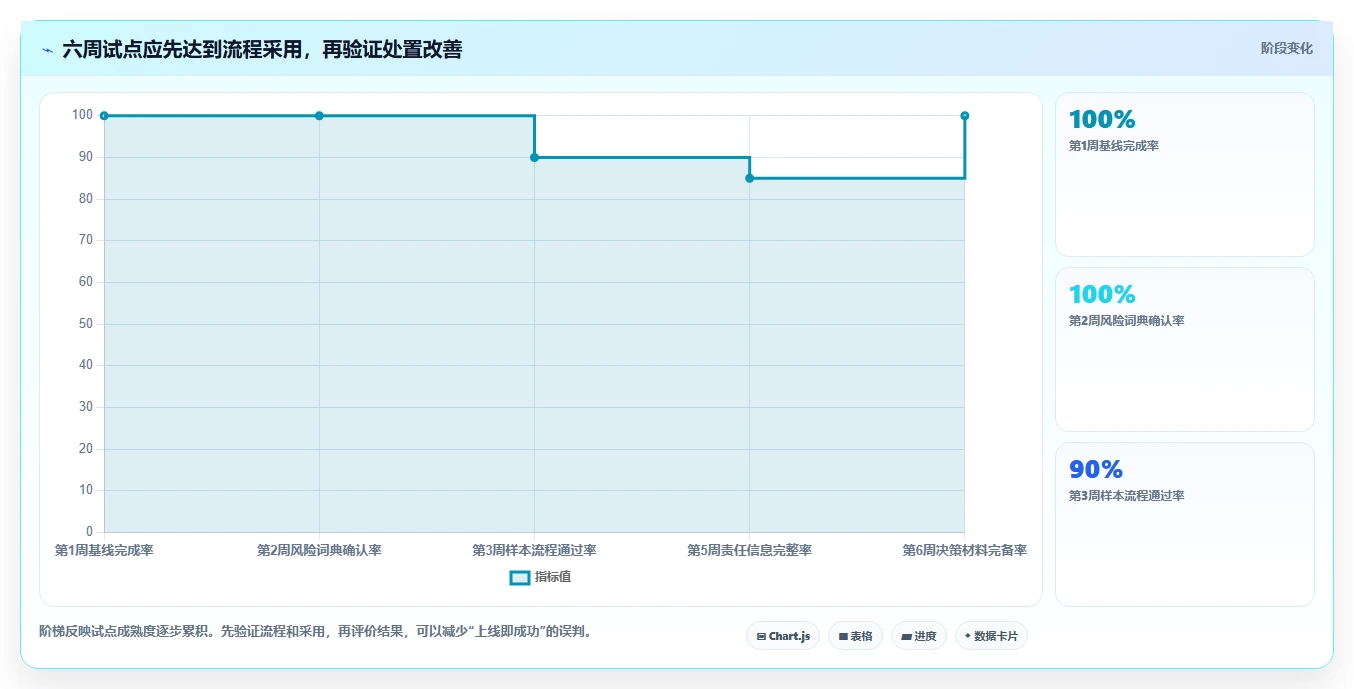Click the y-axis tick label 50
This screenshot has height=689, width=1354.
click(x=86, y=324)
